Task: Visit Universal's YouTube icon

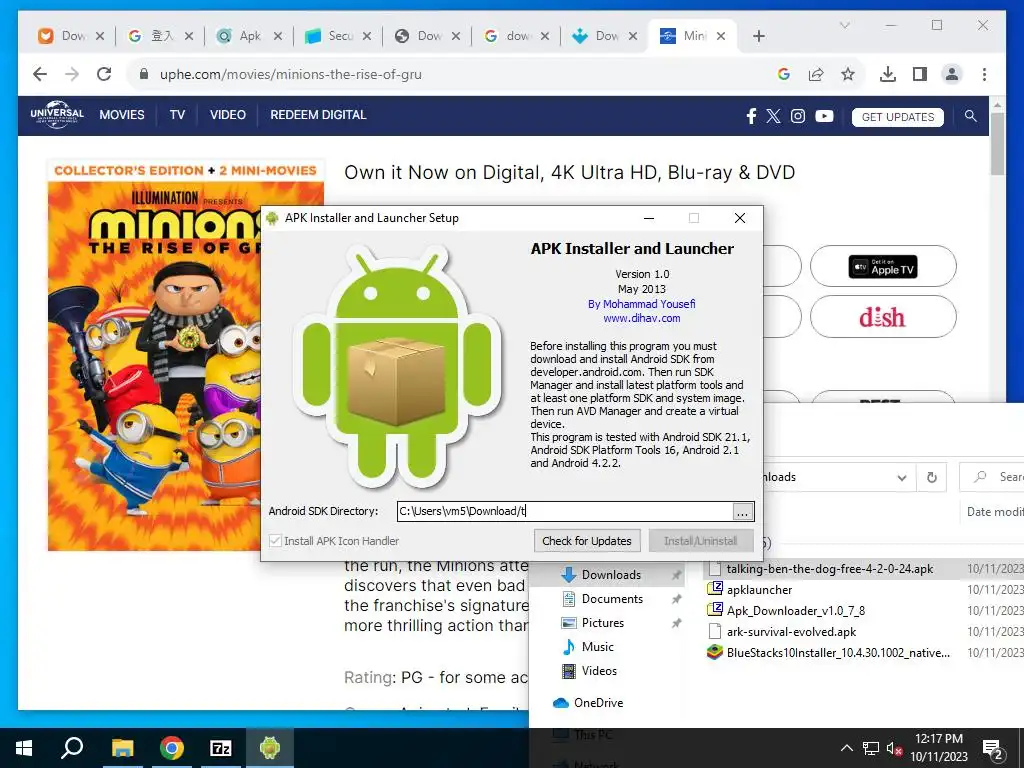Action: tap(824, 116)
